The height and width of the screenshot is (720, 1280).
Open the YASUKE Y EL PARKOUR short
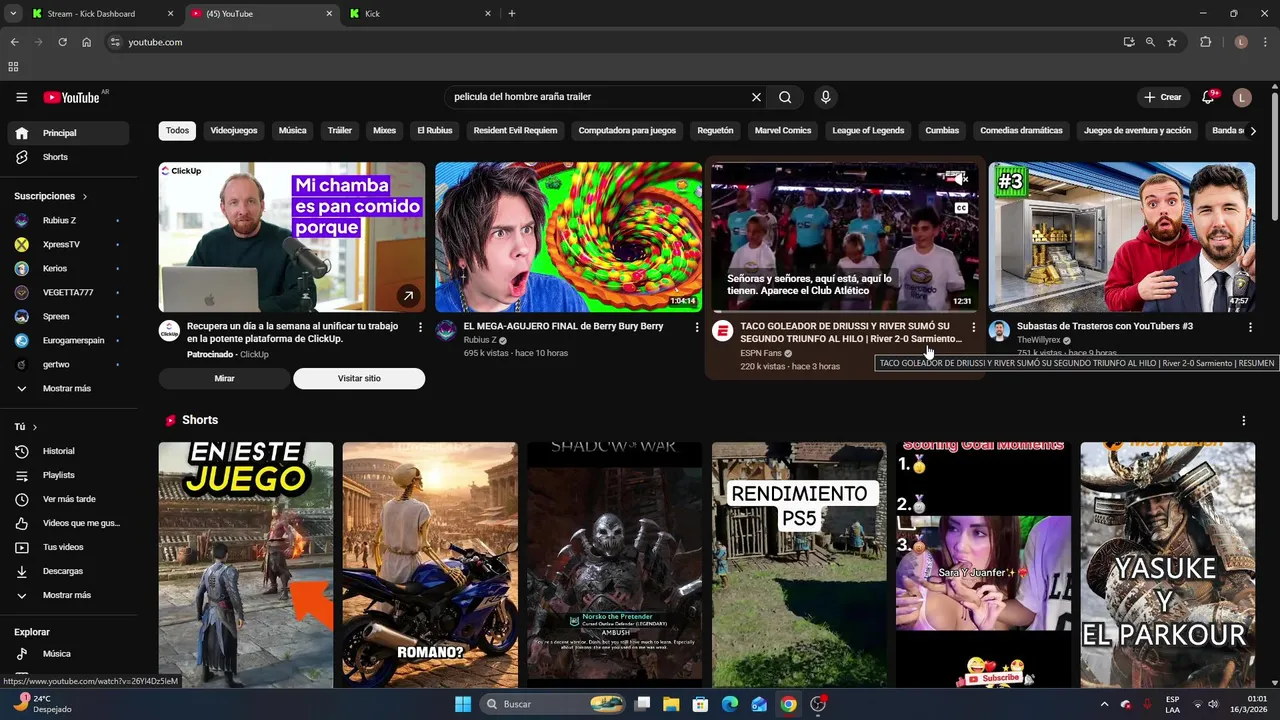1167,565
